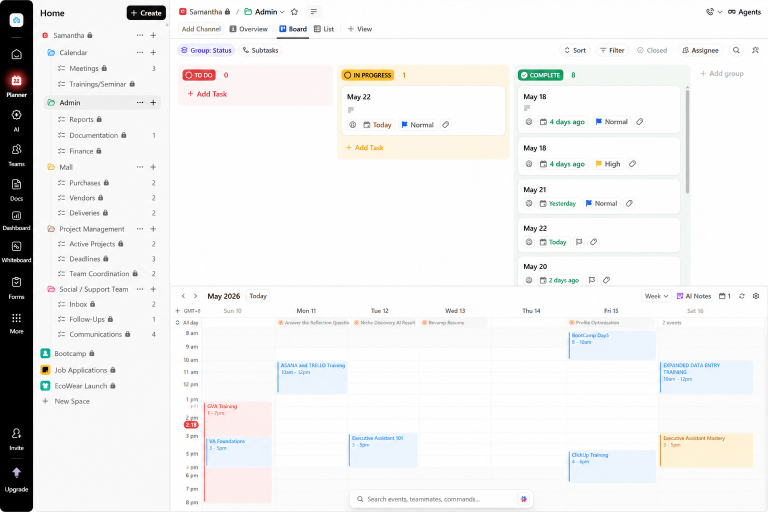Open Teams in the left rail

16,154
